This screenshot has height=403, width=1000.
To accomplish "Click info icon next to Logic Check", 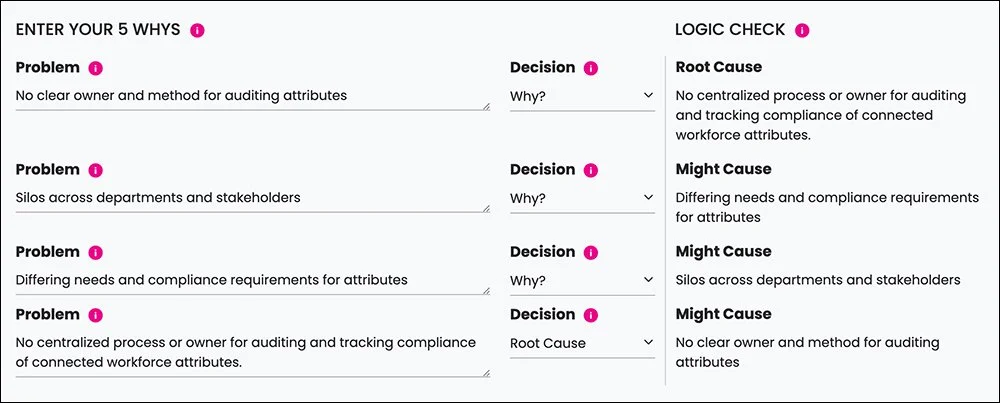I will (x=802, y=30).
